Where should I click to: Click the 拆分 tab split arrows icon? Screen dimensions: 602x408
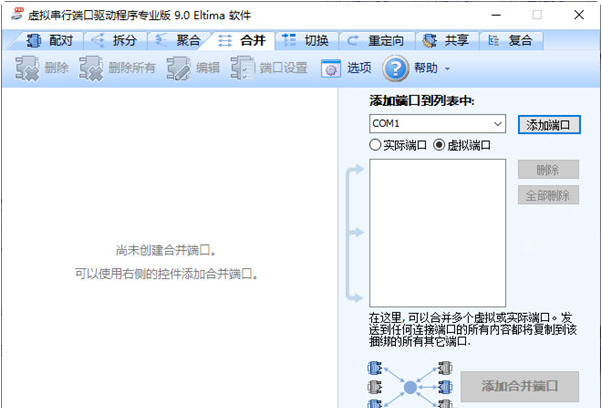pos(97,40)
